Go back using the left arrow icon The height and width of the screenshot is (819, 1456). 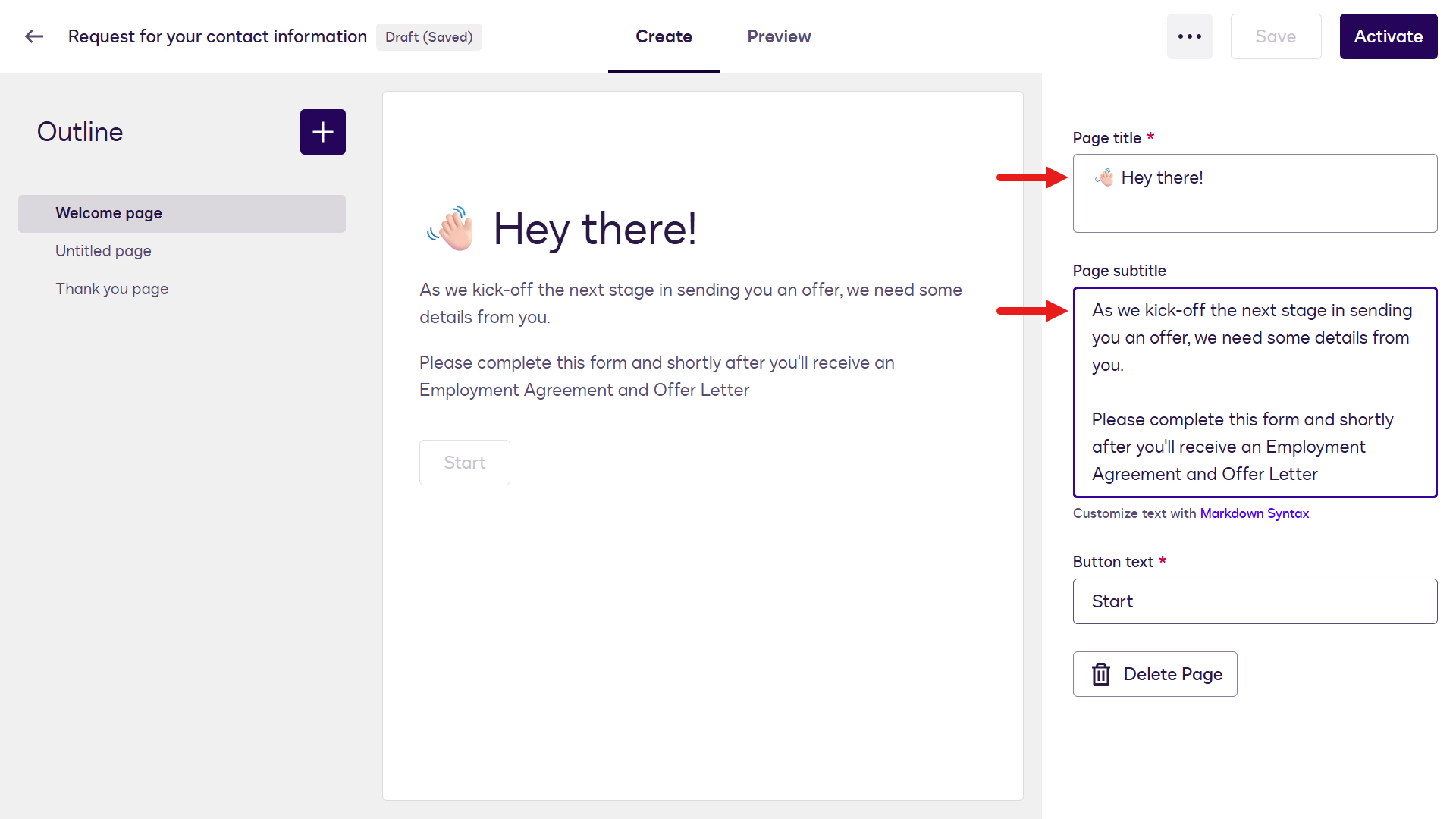(x=34, y=36)
